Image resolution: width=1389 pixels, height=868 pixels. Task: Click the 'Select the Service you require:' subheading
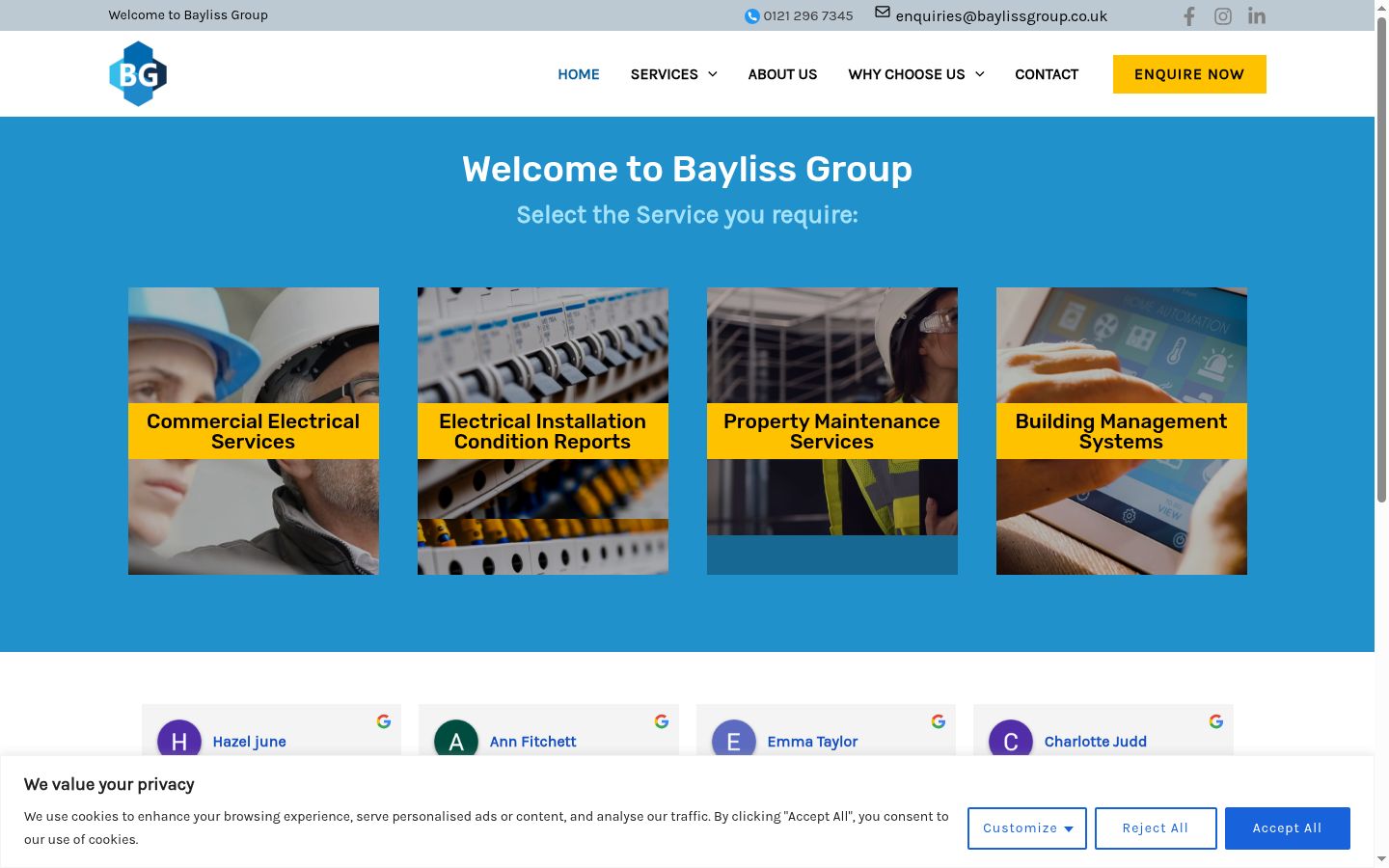[687, 215]
